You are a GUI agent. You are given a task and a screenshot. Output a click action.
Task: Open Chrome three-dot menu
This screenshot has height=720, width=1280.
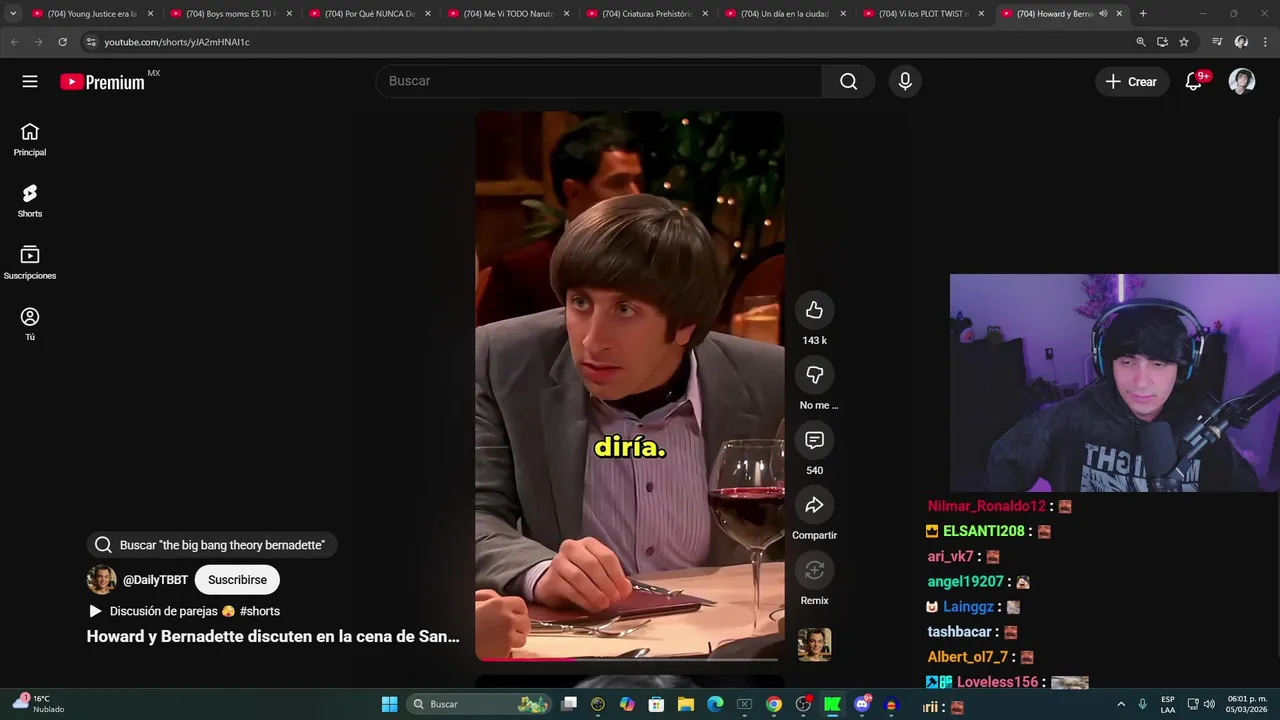click(x=1265, y=42)
